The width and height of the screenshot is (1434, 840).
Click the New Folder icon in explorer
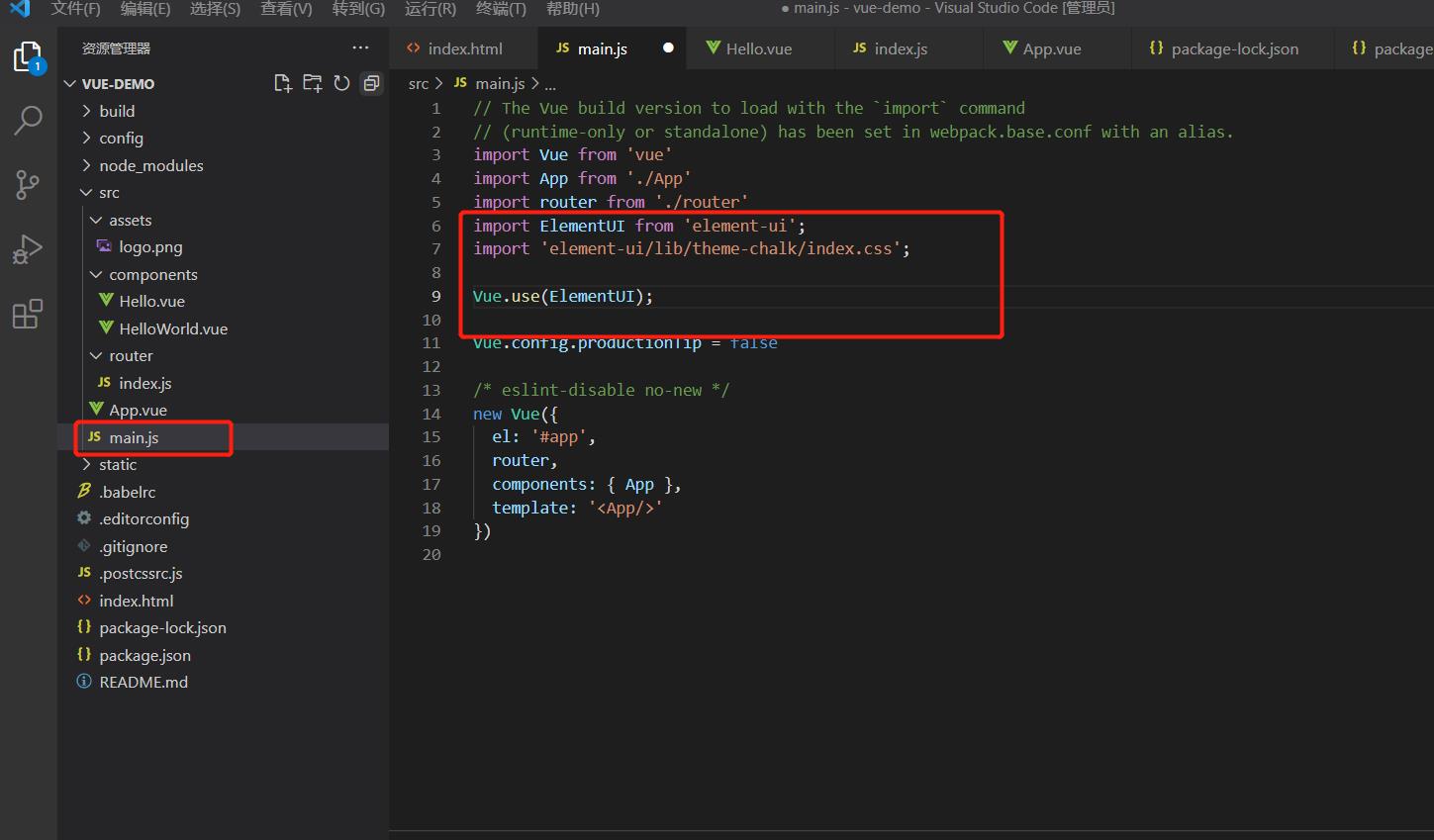click(x=313, y=83)
